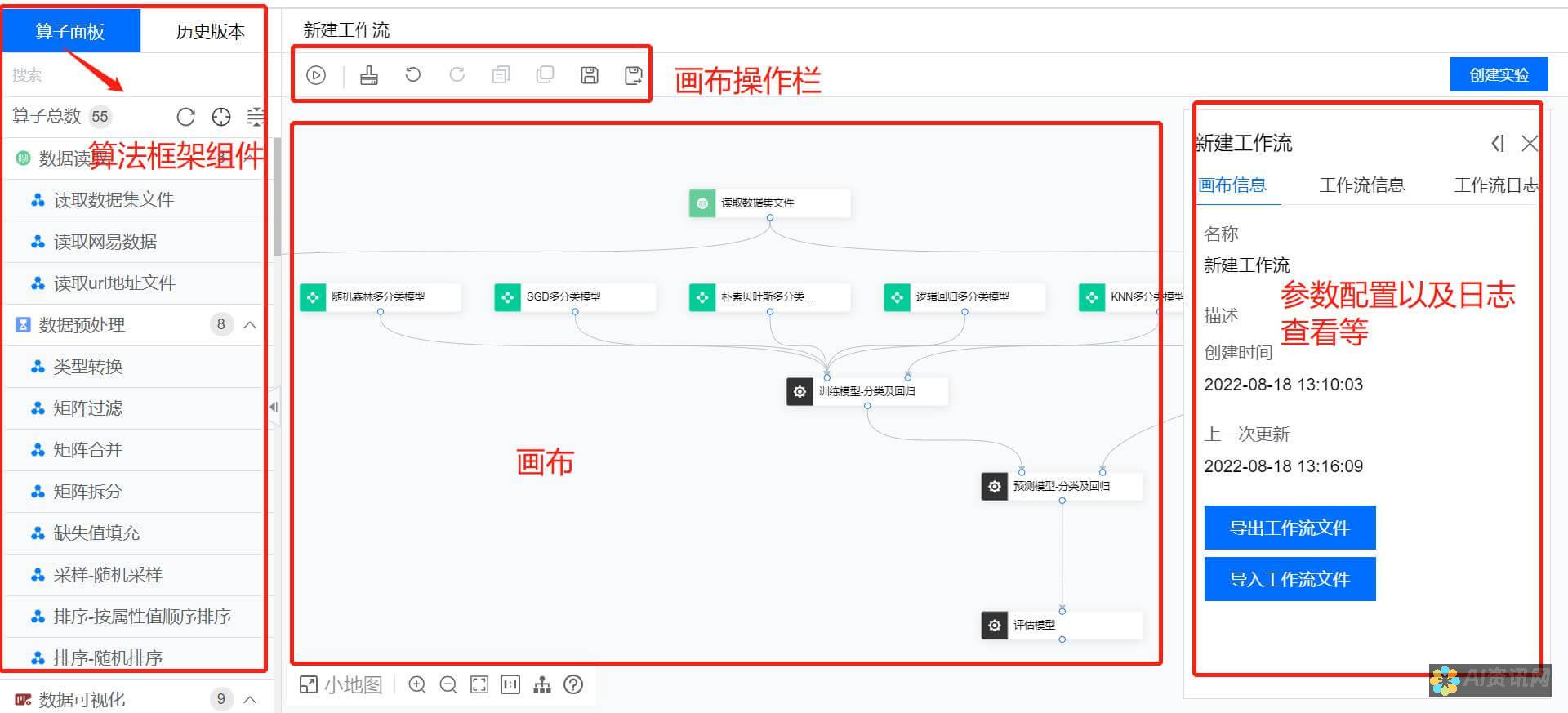Click the 创建实验 button
Viewport: 1568px width, 713px height.
click(1499, 75)
